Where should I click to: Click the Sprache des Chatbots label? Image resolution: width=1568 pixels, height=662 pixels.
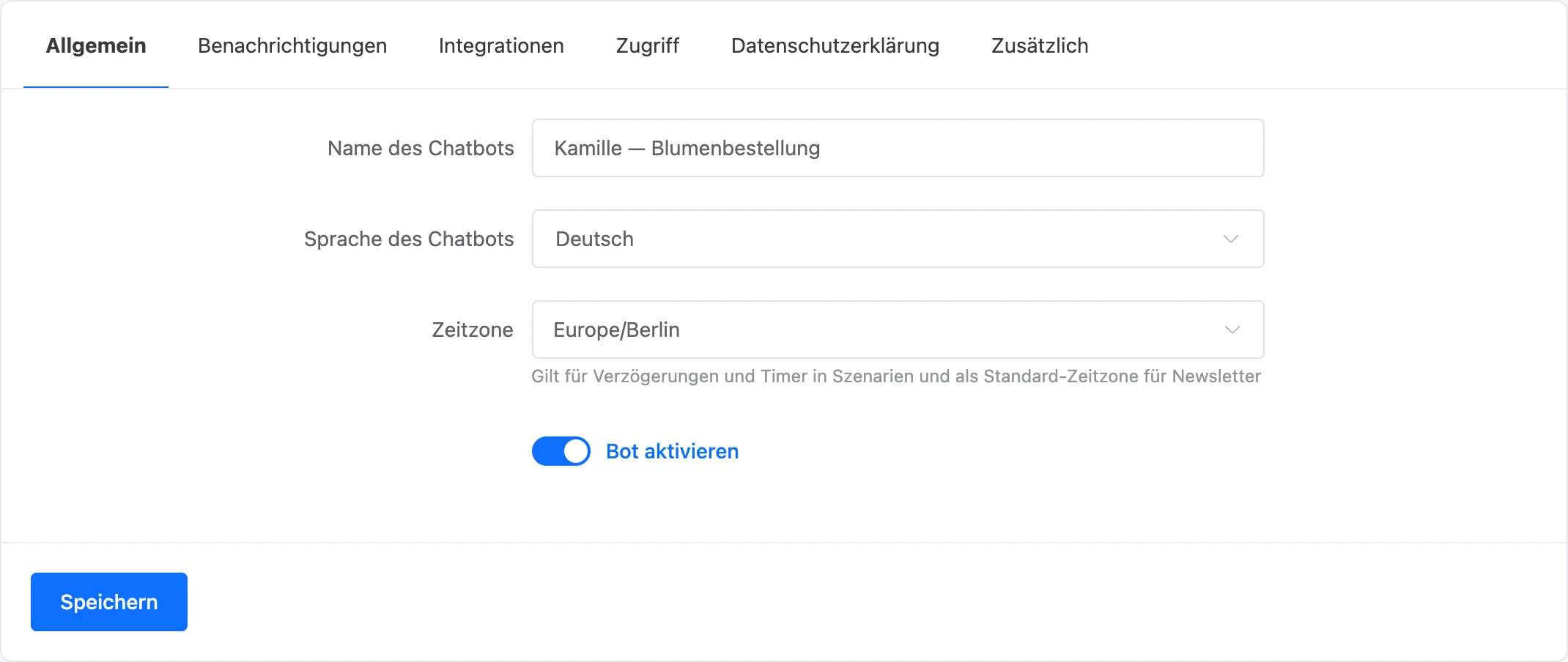coord(409,239)
